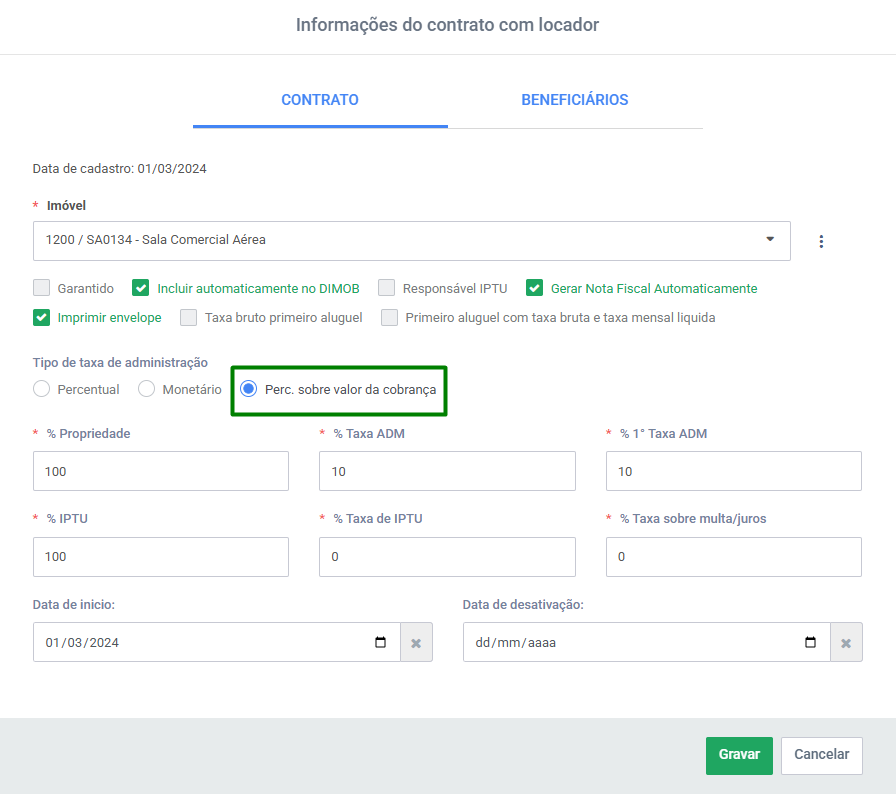
Task: Tick Taxa bruto primeiro aluguel
Action: click(189, 318)
